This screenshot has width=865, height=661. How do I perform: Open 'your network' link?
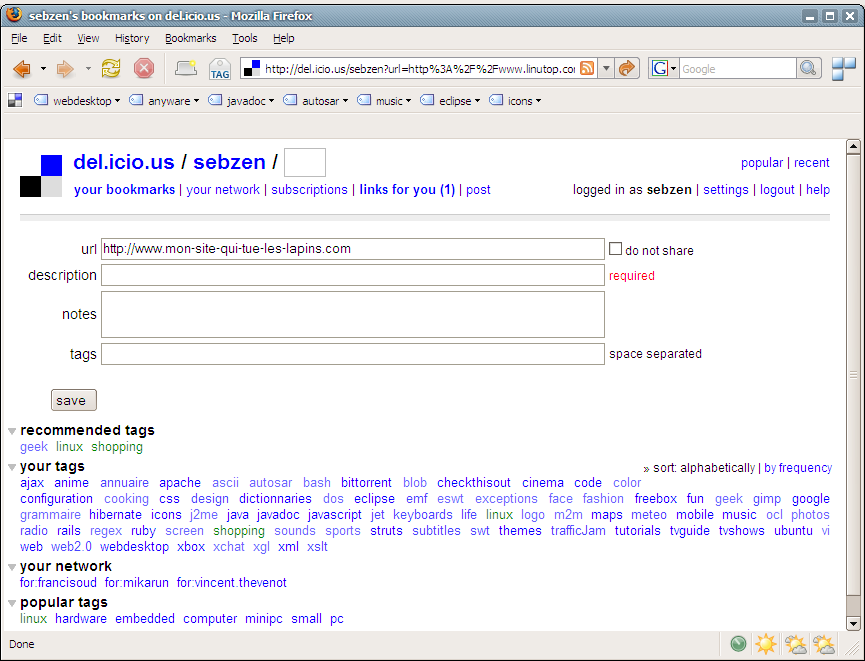(223, 189)
